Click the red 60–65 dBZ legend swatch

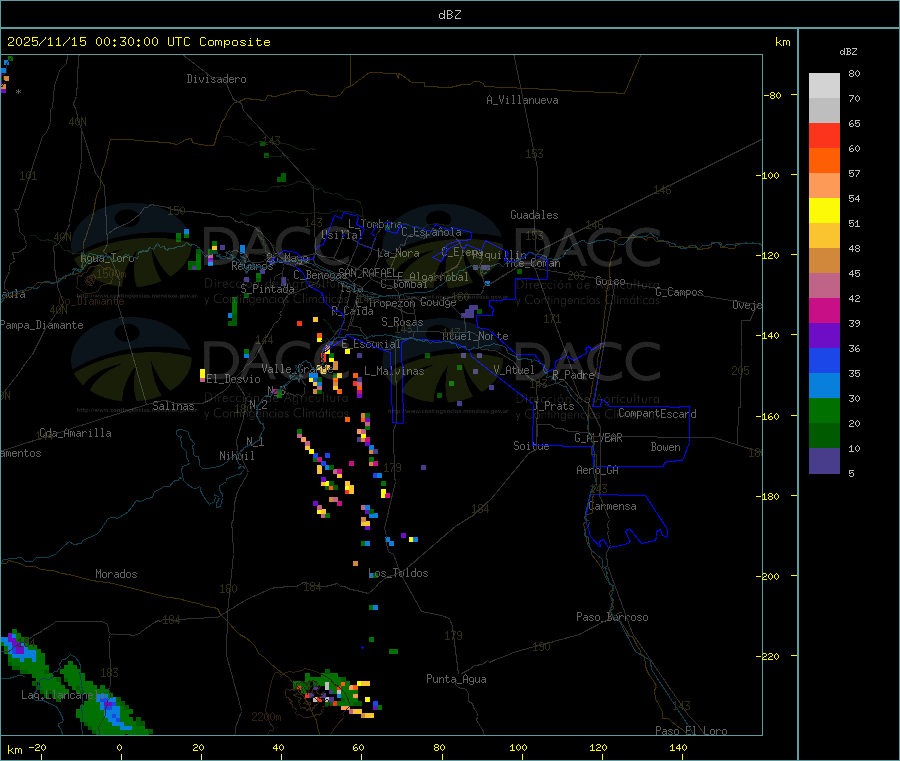pos(824,135)
